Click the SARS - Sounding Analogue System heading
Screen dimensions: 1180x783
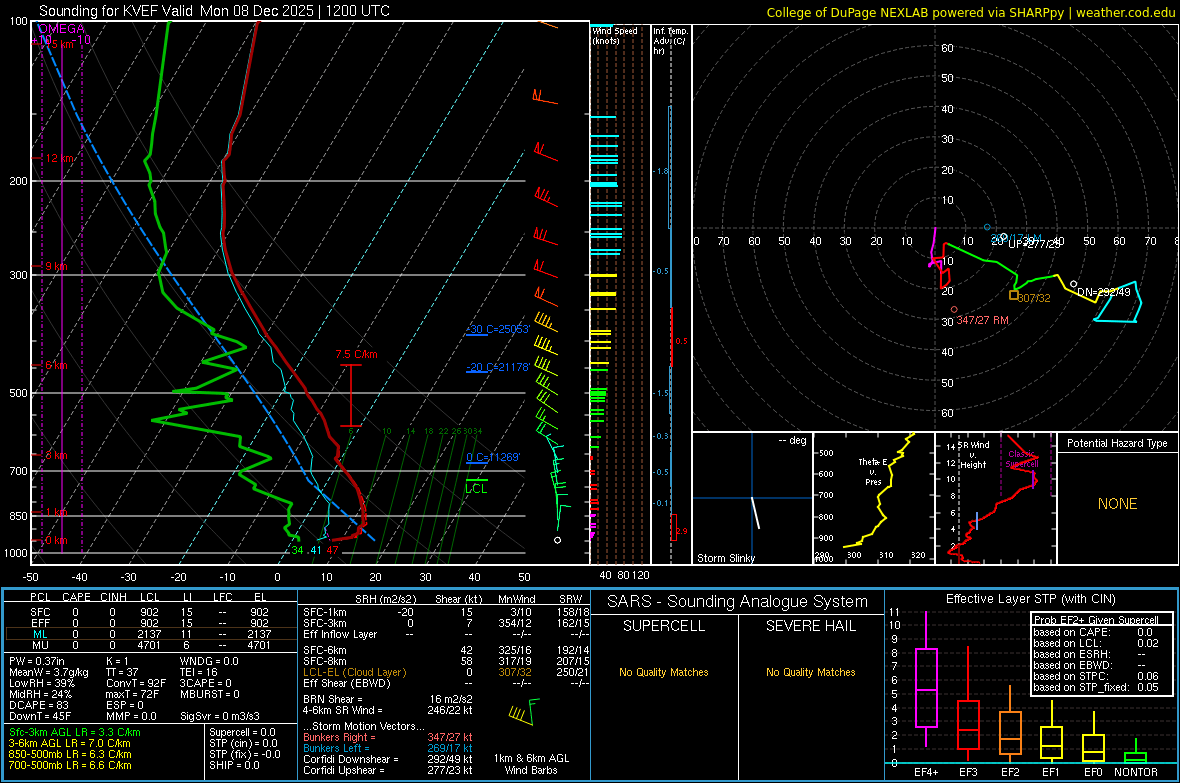point(738,602)
